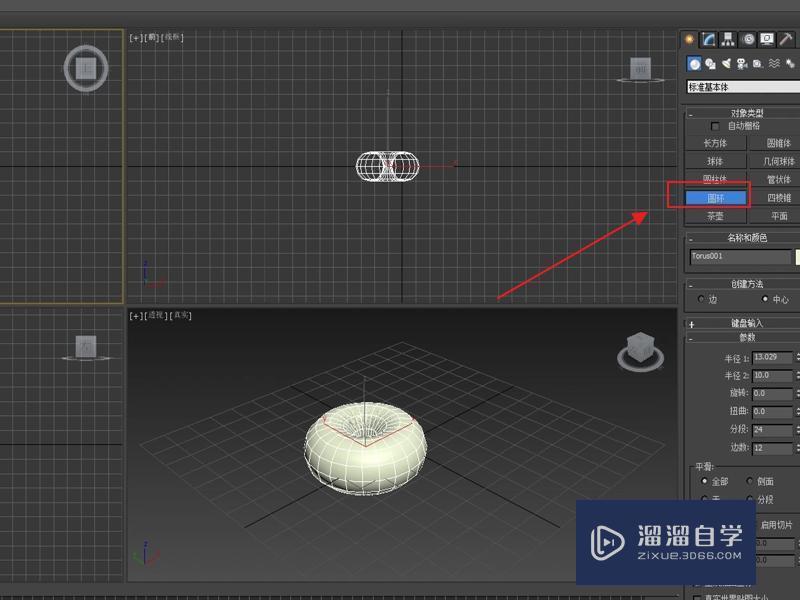
Task: Click the ViewCube in the bottom-left viewport
Action: coord(86,348)
